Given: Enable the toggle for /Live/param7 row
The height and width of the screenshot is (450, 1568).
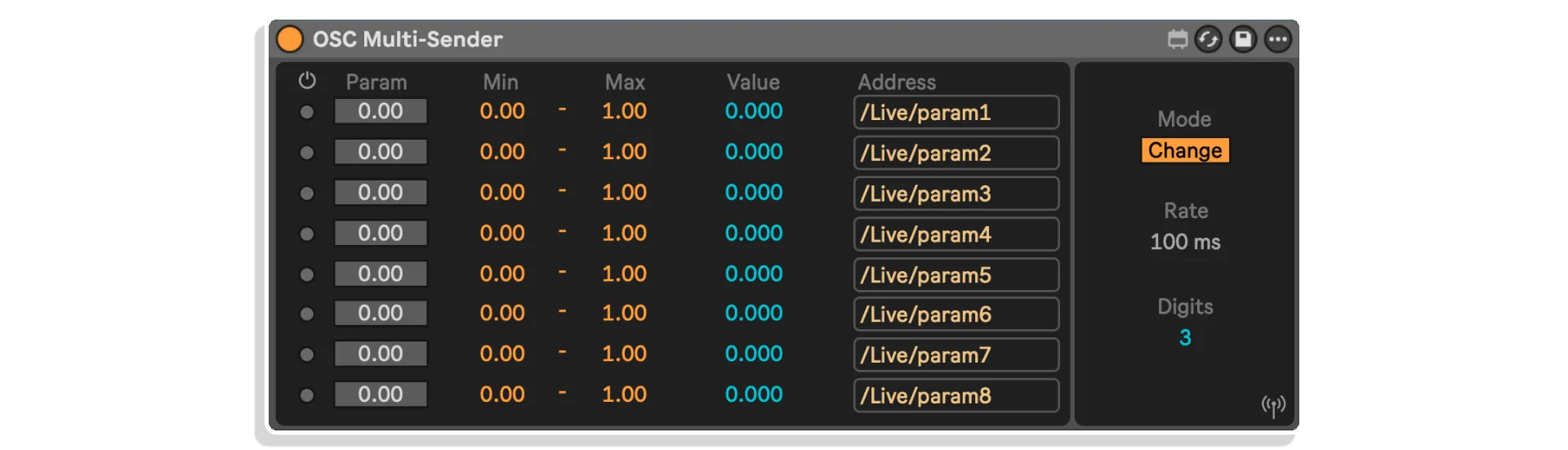Looking at the screenshot, I should pyautogui.click(x=307, y=354).
